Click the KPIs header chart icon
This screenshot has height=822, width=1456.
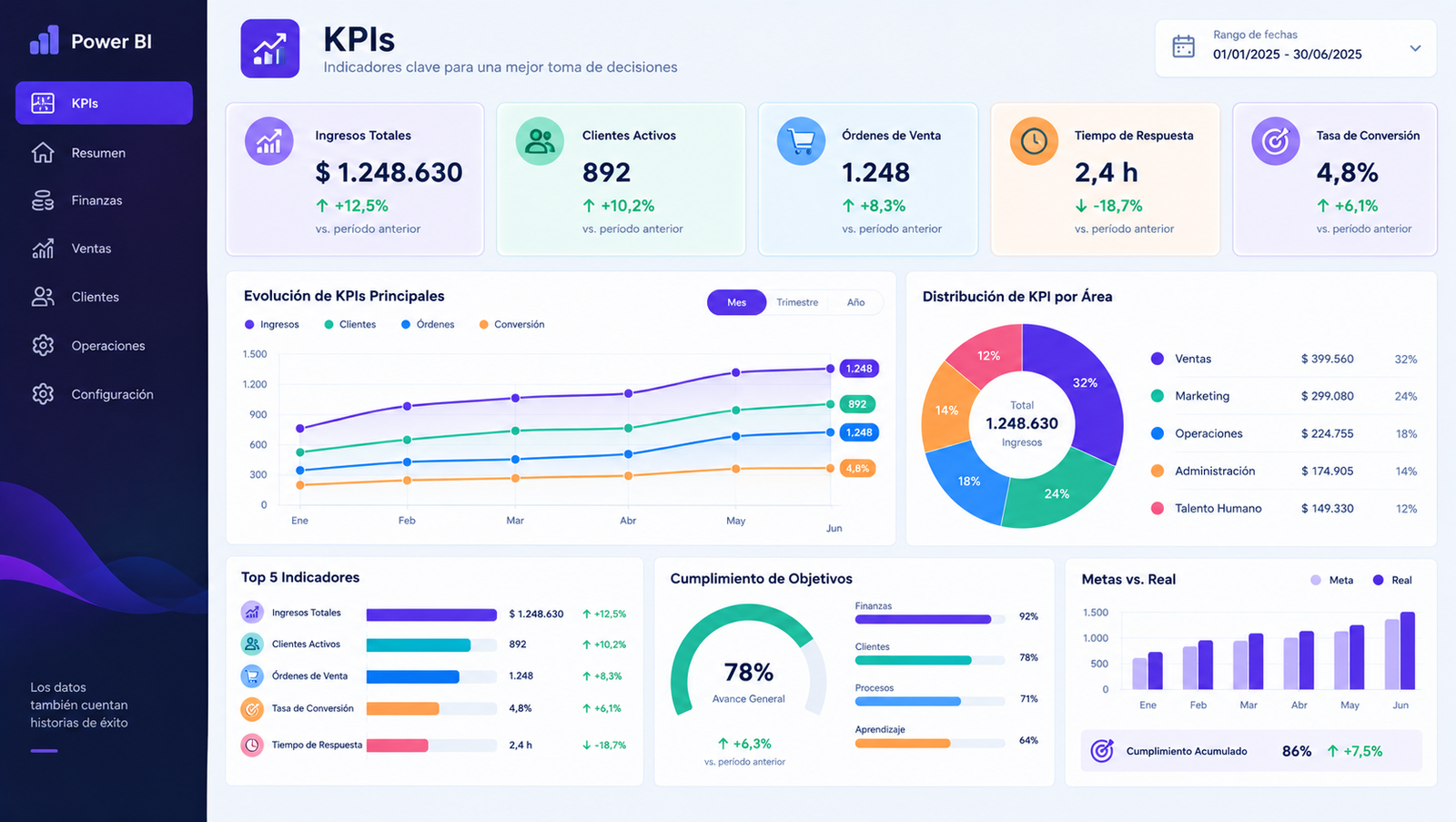pos(270,48)
